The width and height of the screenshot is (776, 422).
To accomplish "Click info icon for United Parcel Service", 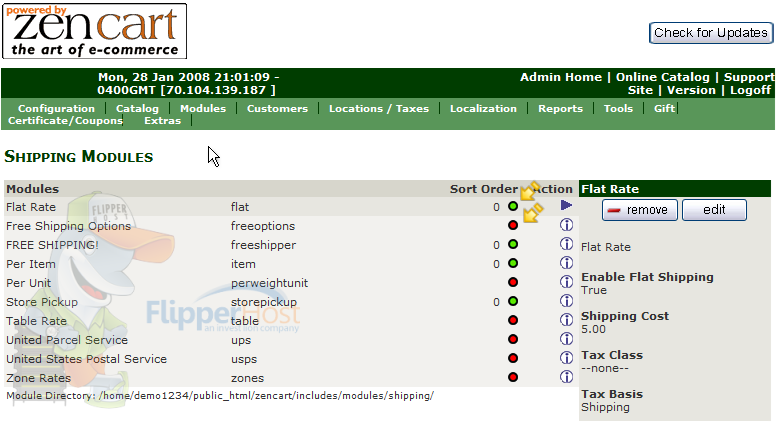I will pos(566,339).
